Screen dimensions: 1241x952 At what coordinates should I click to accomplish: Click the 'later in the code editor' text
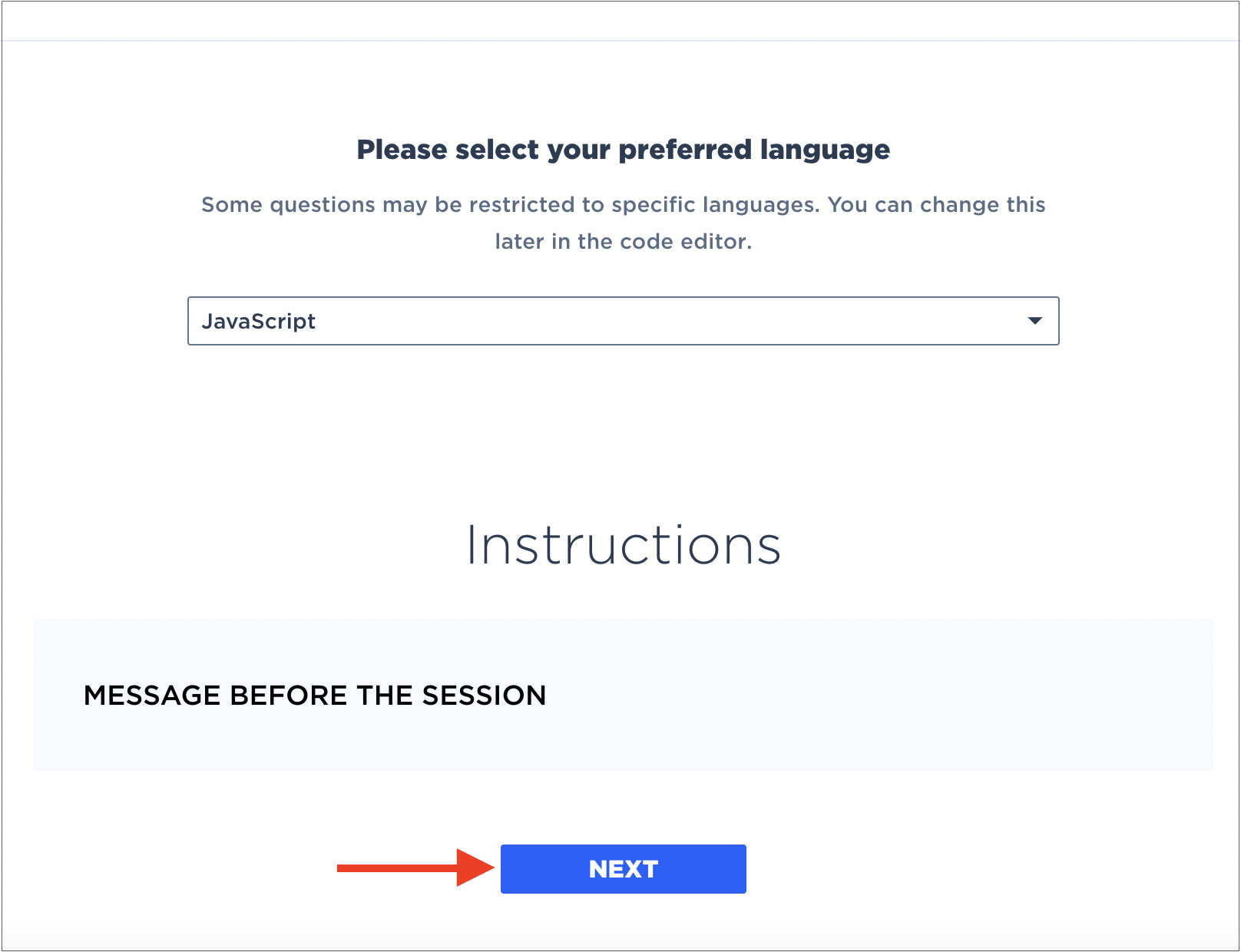coord(623,241)
